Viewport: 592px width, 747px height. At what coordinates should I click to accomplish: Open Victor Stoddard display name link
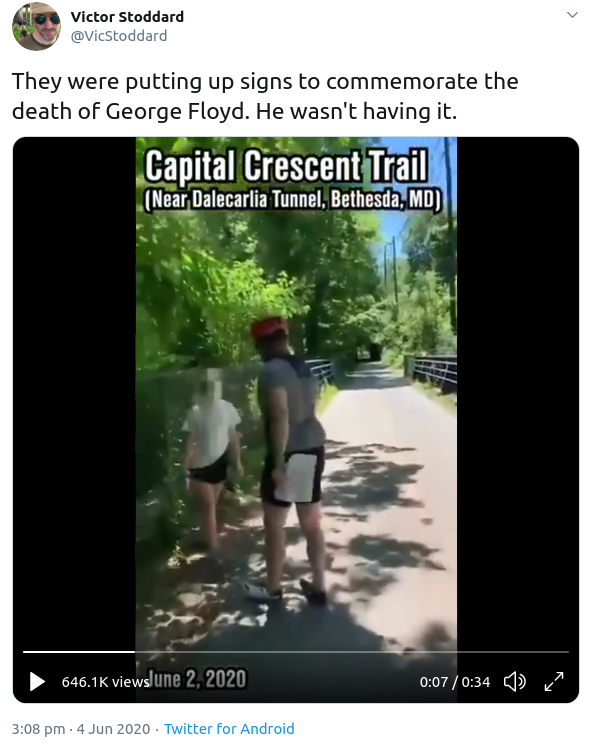(127, 17)
